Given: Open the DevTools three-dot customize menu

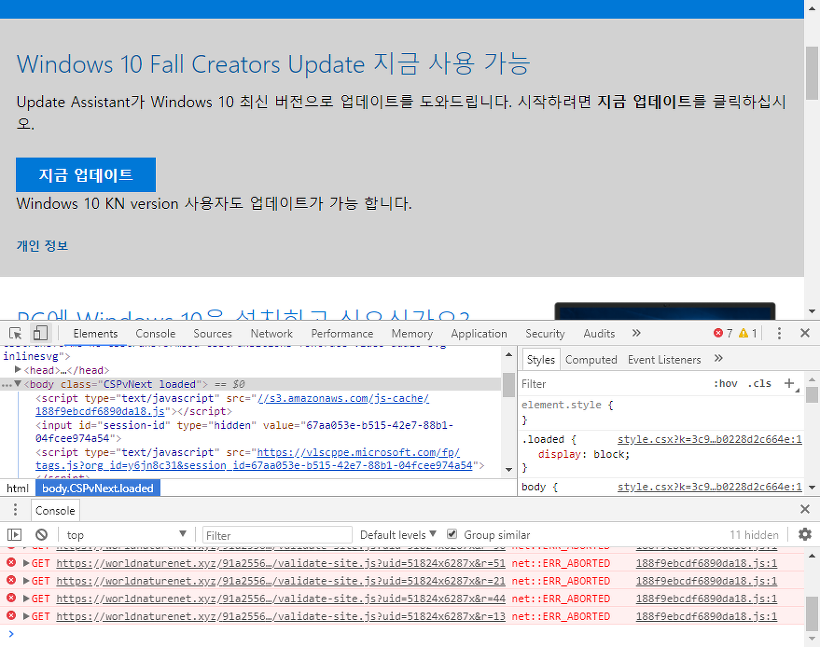Looking at the screenshot, I should click(779, 333).
